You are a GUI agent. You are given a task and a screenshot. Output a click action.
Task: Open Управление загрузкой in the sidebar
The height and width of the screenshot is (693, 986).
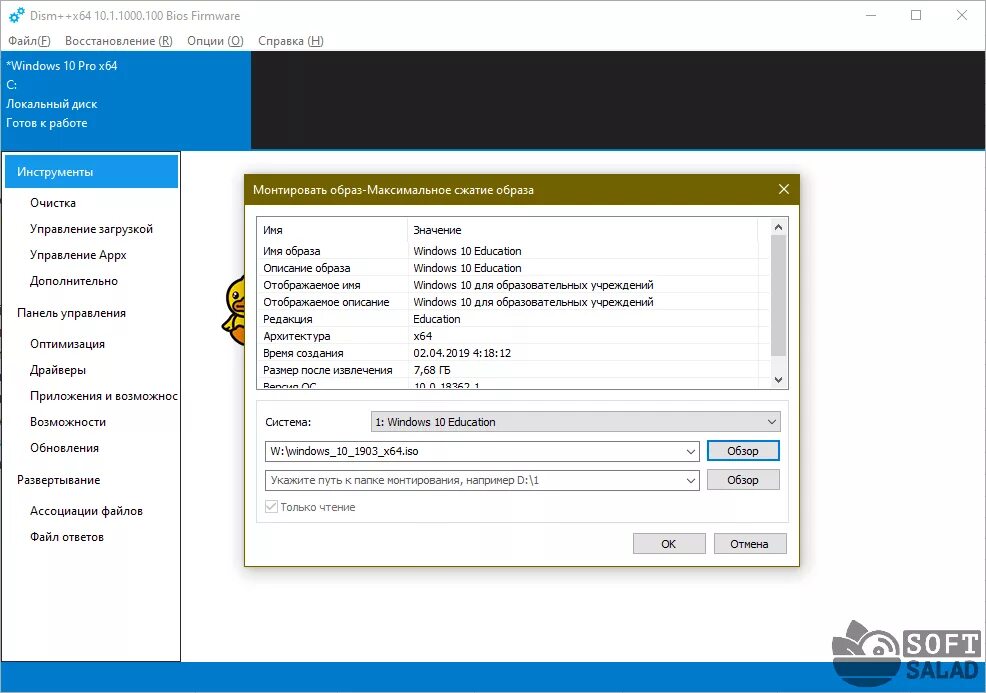(91, 229)
